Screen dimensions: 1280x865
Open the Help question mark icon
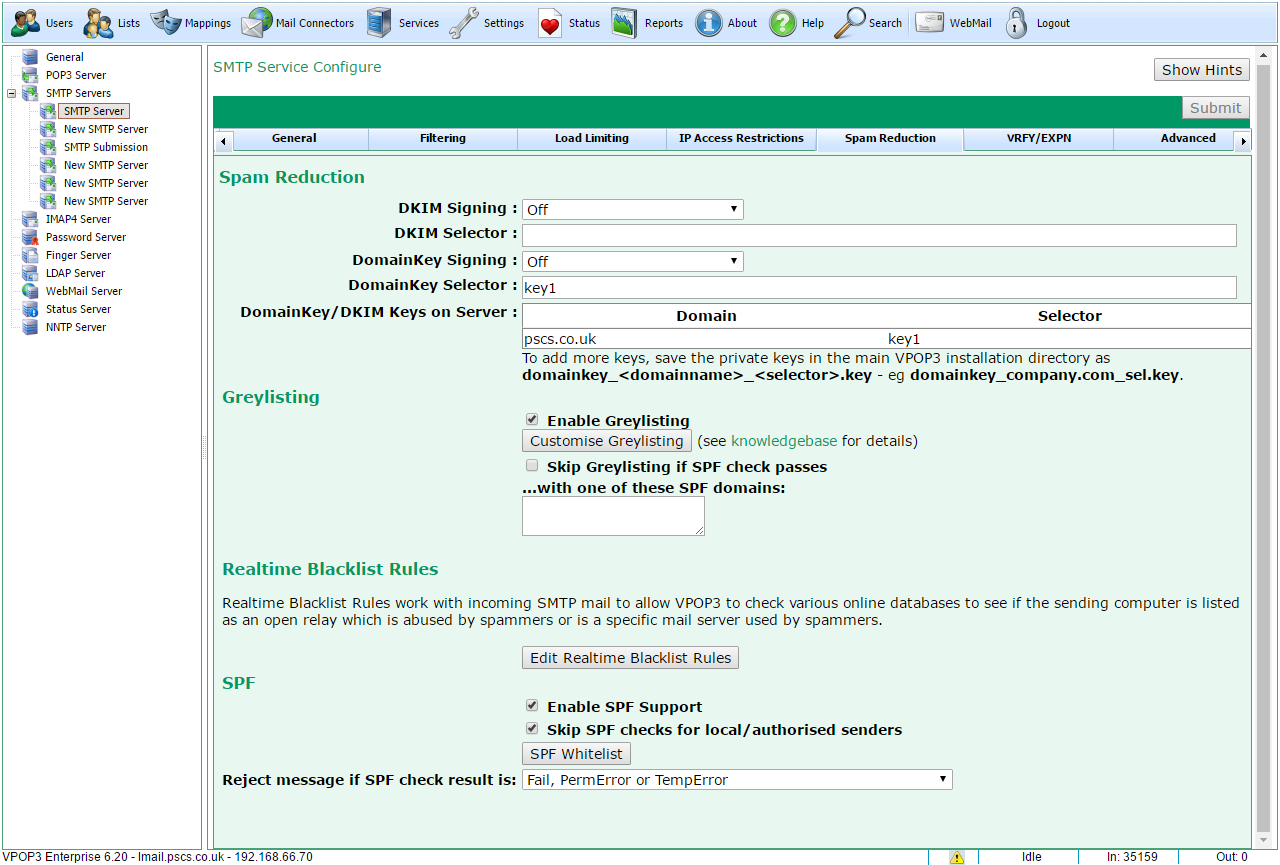(783, 23)
